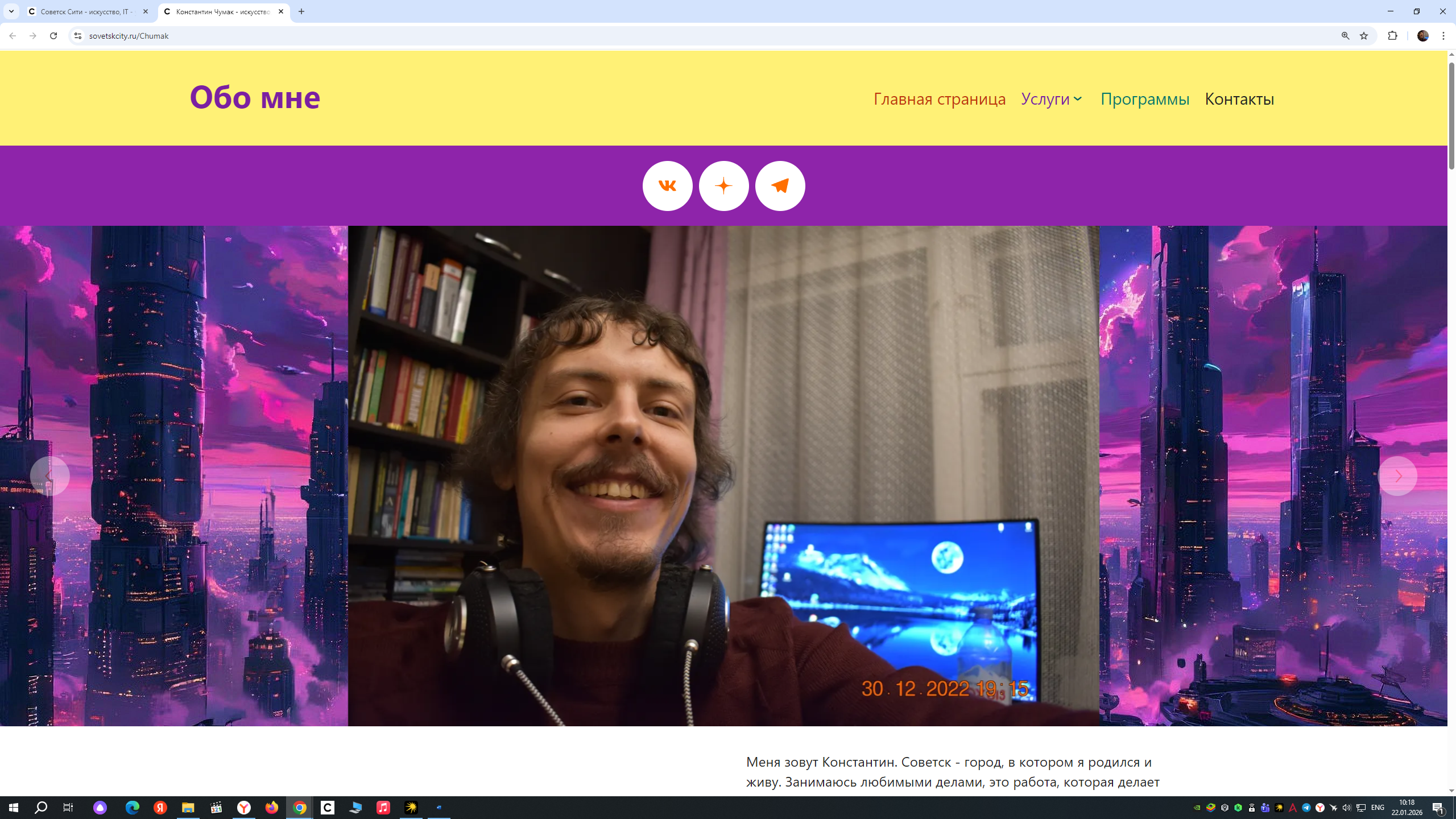Open the notification center icon
Screen dimensions: 1456x819
(x=1438, y=808)
